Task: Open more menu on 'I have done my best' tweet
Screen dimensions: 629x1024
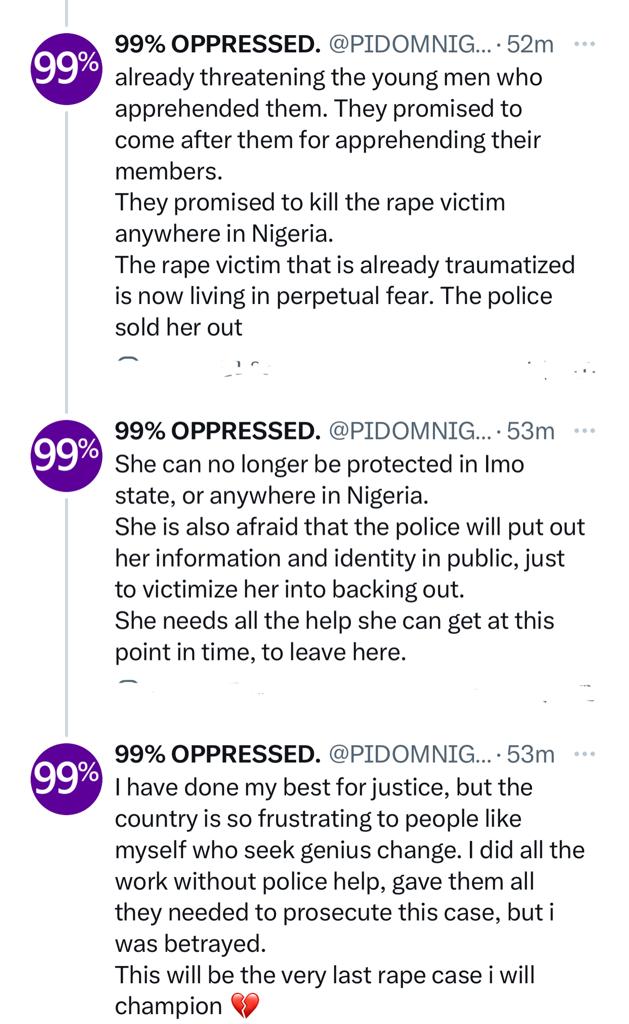Action: pyautogui.click(x=586, y=754)
